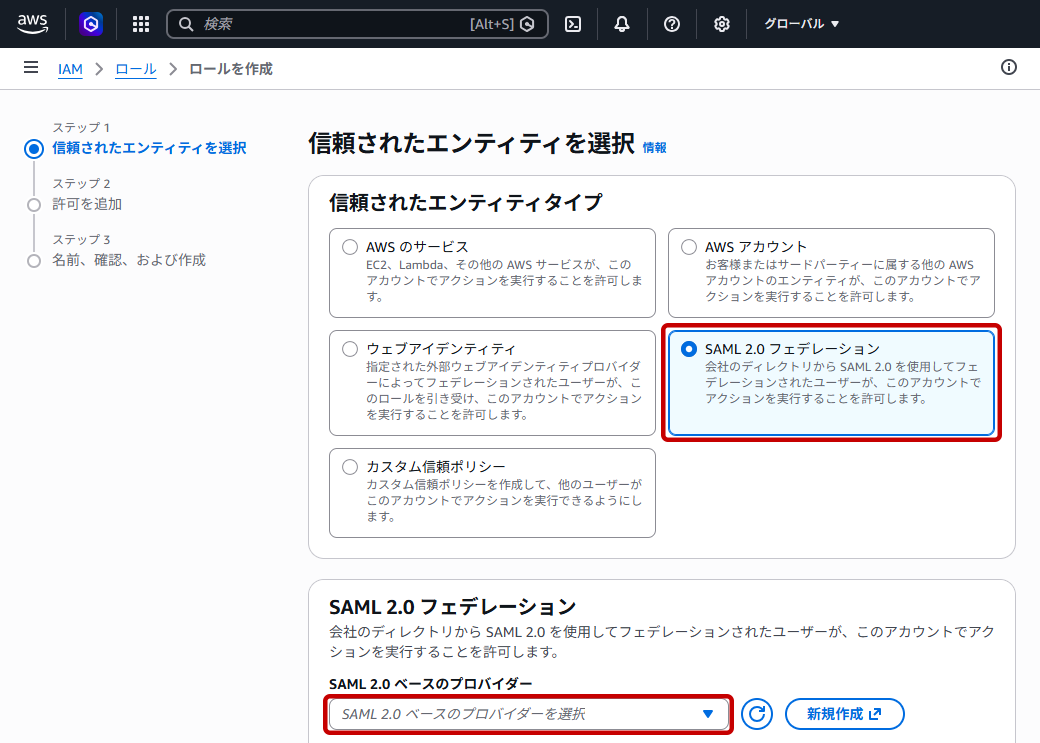Click the 新規作成 button

click(844, 714)
